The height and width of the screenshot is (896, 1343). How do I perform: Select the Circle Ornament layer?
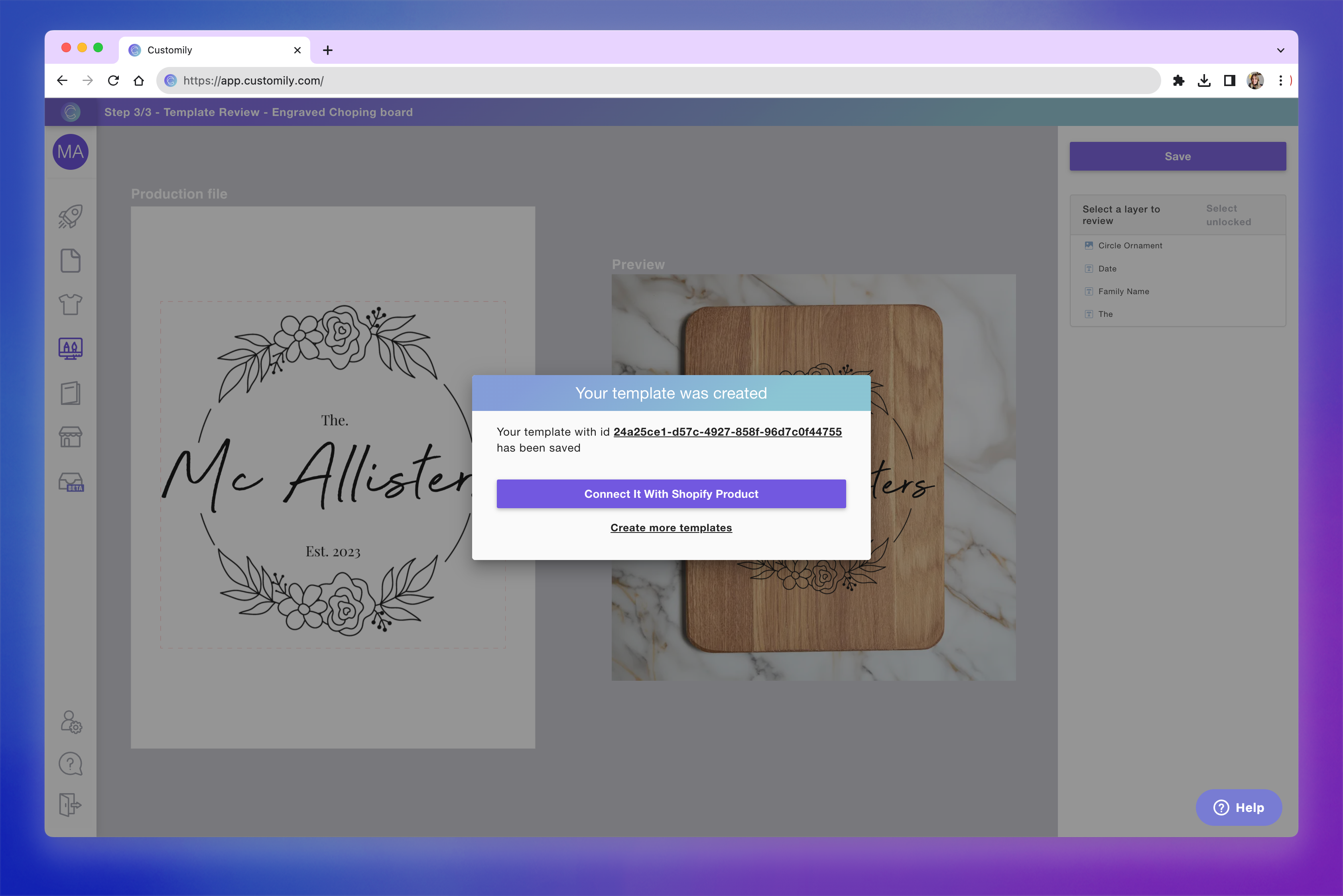tap(1130, 246)
